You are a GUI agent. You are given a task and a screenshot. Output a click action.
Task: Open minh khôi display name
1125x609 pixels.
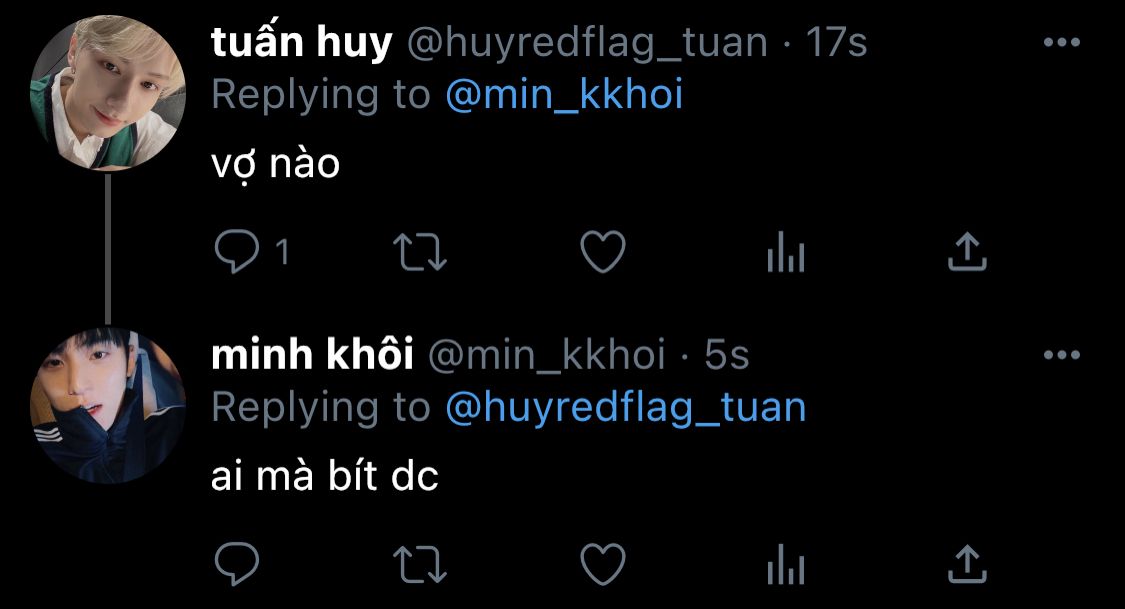tap(312, 355)
